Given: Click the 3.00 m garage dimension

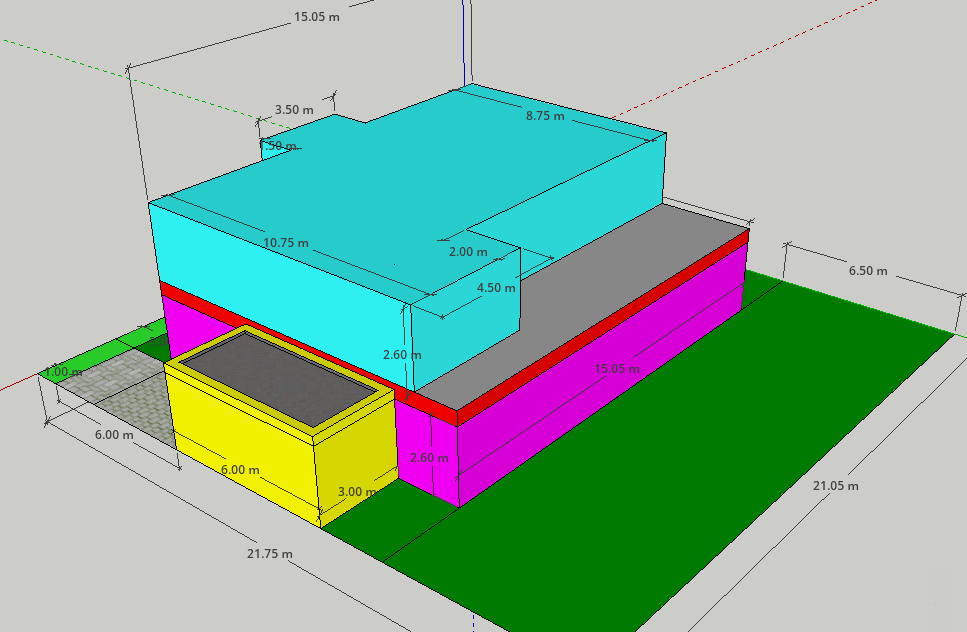Looking at the screenshot, I should 357,492.
